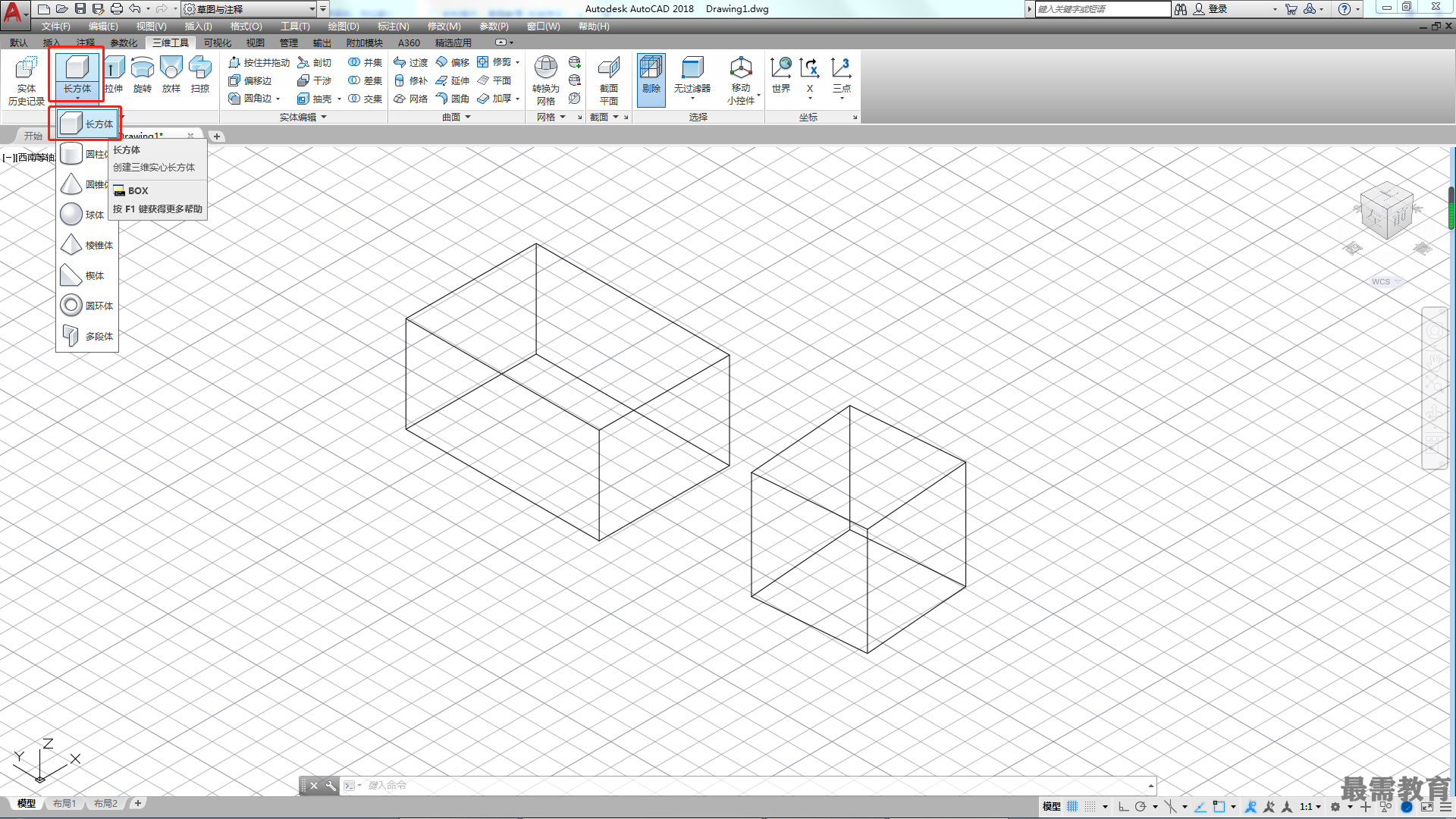Click the 剖切 slice tool
Viewport: 1456px width, 819px height.
[x=315, y=62]
